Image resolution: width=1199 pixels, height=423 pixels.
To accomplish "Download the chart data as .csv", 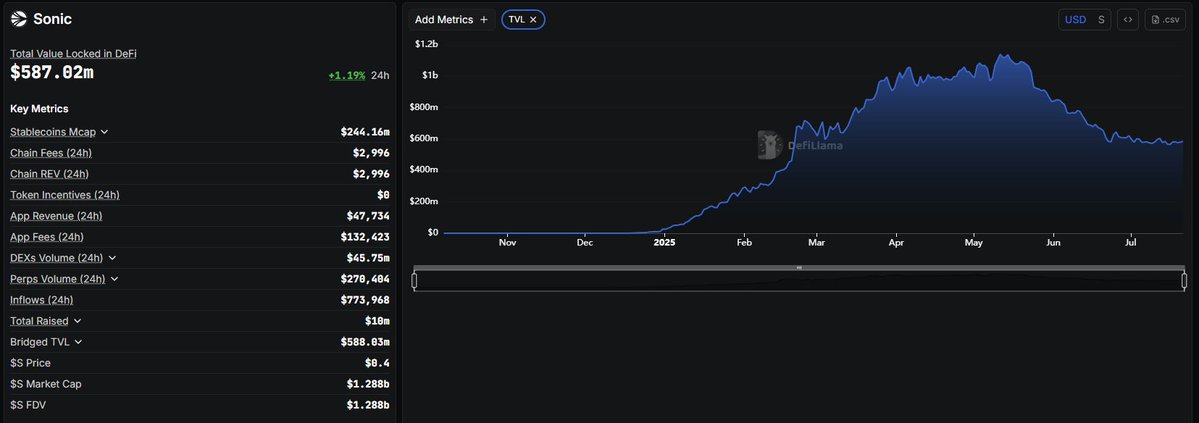I will [x=1165, y=20].
